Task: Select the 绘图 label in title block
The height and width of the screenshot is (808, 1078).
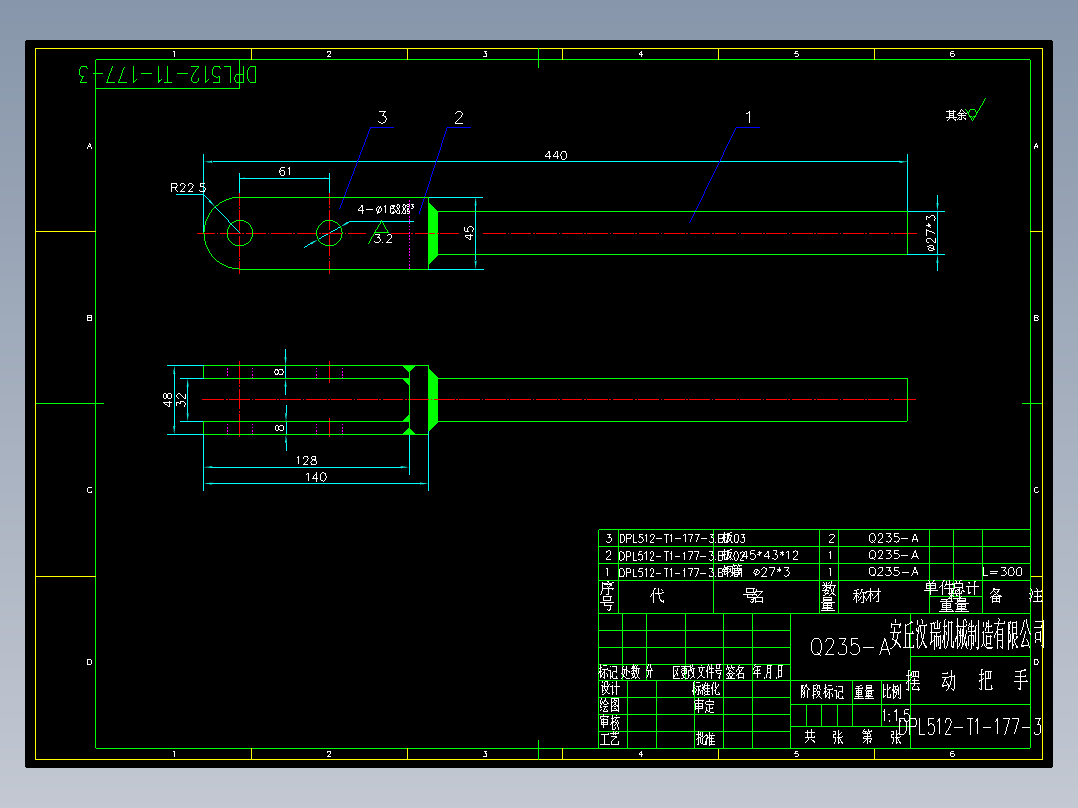Action: 610,706
